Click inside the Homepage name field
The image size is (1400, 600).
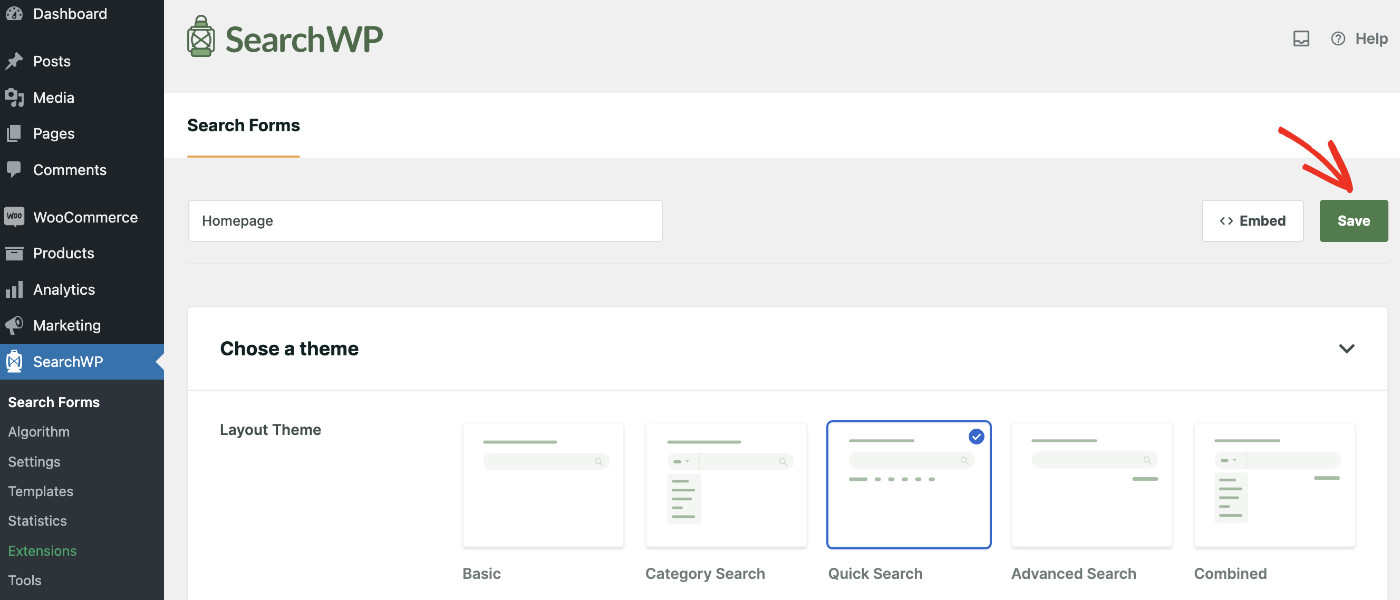pos(424,220)
